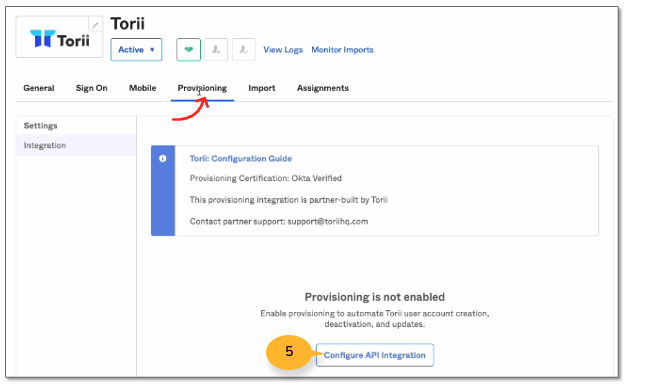Click the 'Enable provisioning to automate' description text
The image size is (668, 385).
coord(374,319)
